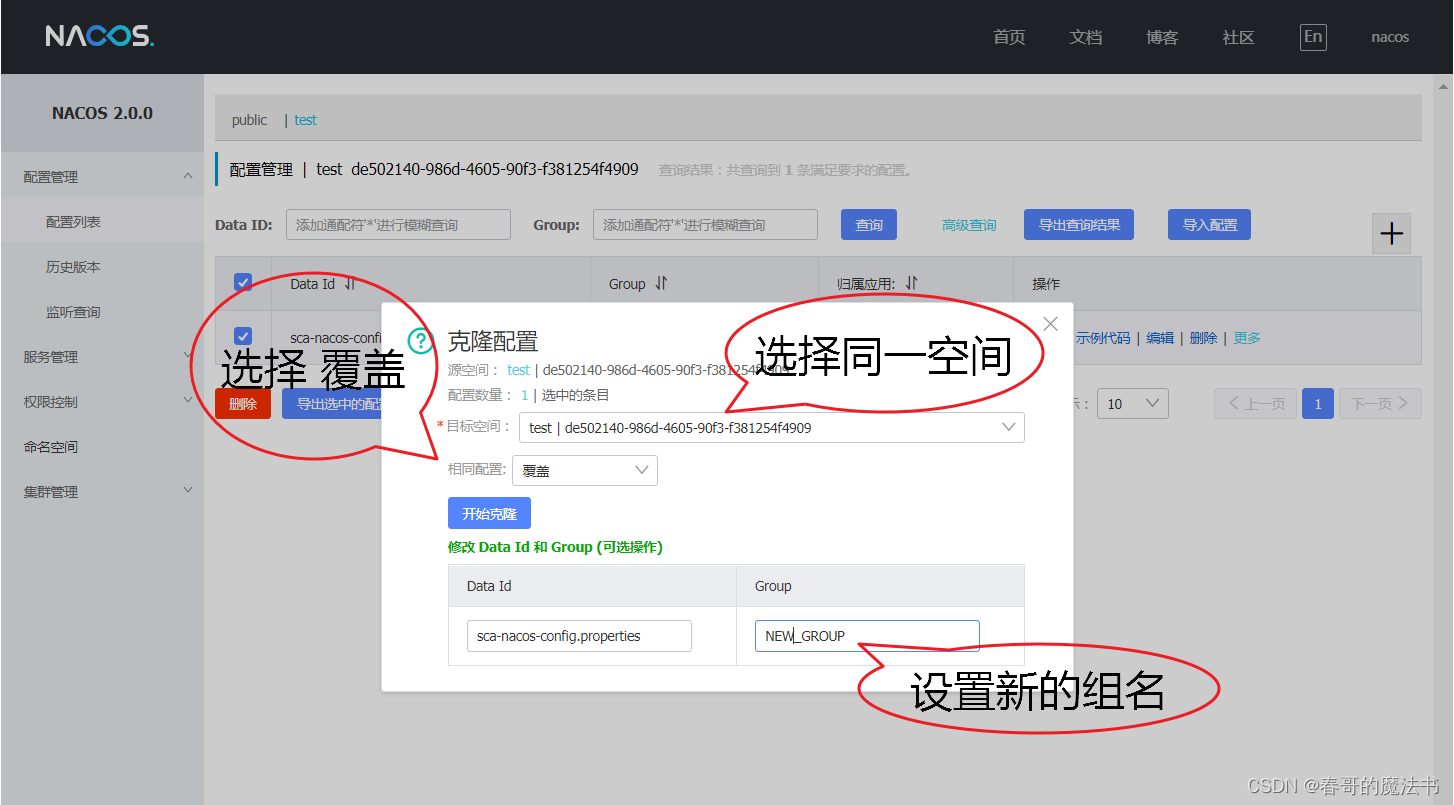This screenshot has width=1454, height=805.
Task: Click the red 删除 button
Action: [243, 404]
